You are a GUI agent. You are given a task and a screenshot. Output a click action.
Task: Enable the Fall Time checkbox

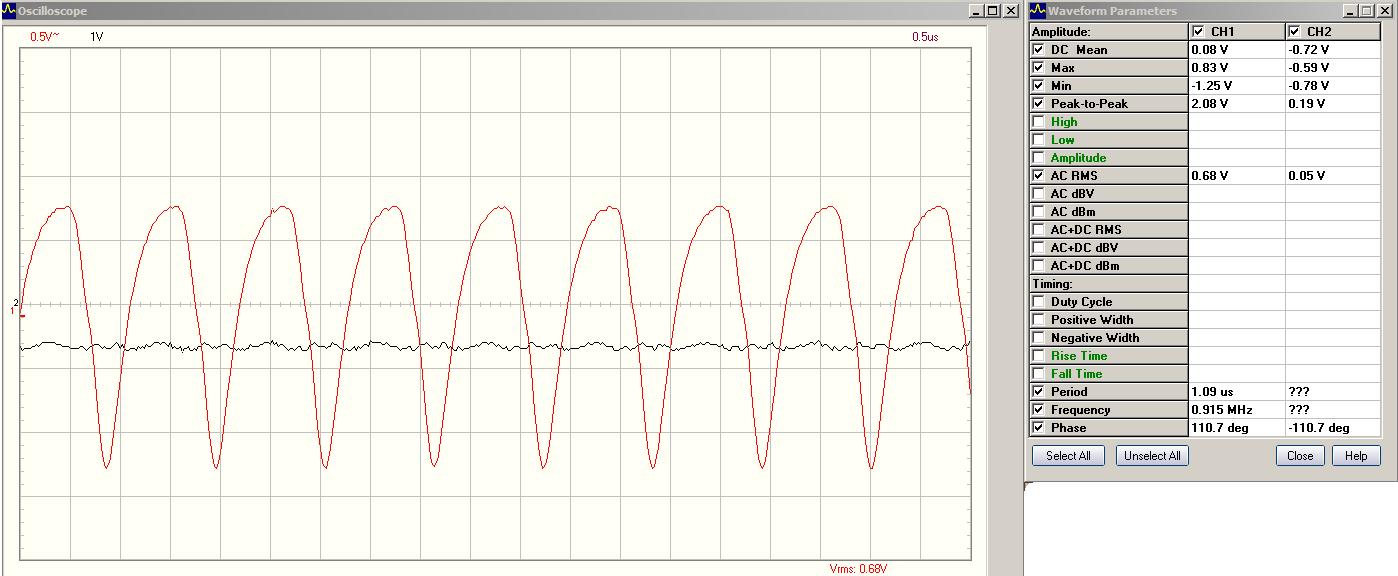[1037, 373]
